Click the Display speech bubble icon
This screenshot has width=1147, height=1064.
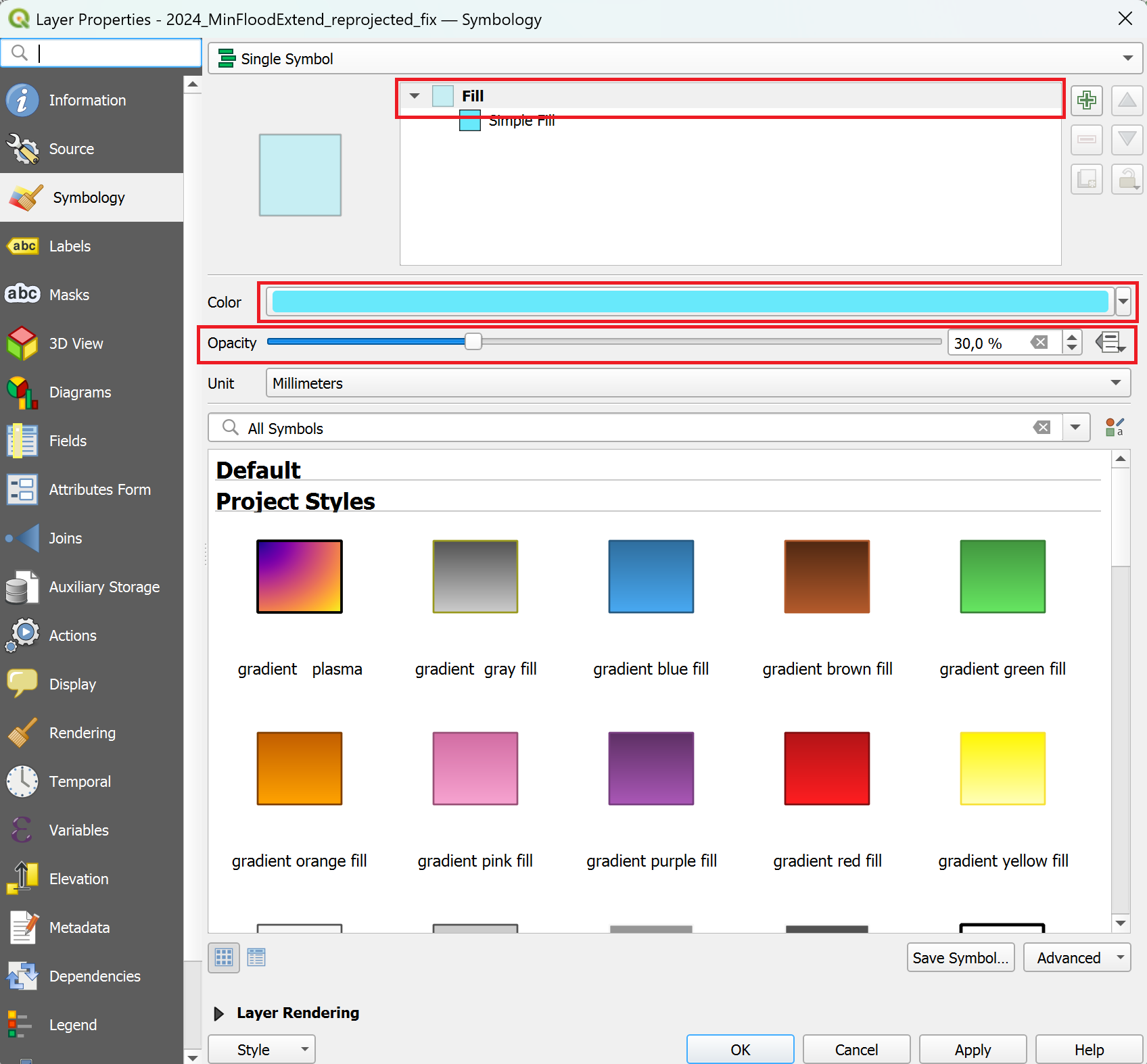[x=22, y=684]
